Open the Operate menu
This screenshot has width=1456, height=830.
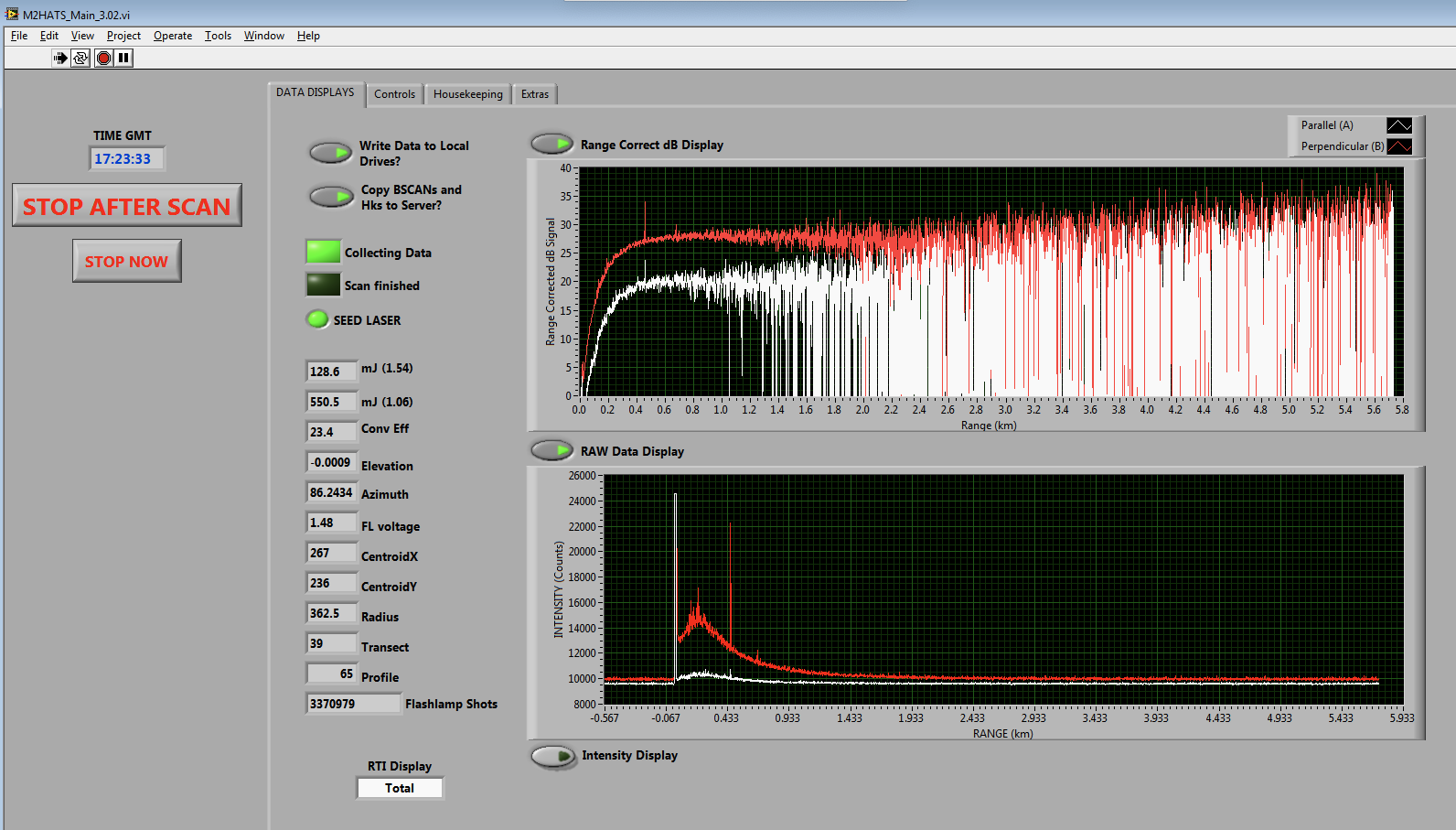[x=173, y=36]
